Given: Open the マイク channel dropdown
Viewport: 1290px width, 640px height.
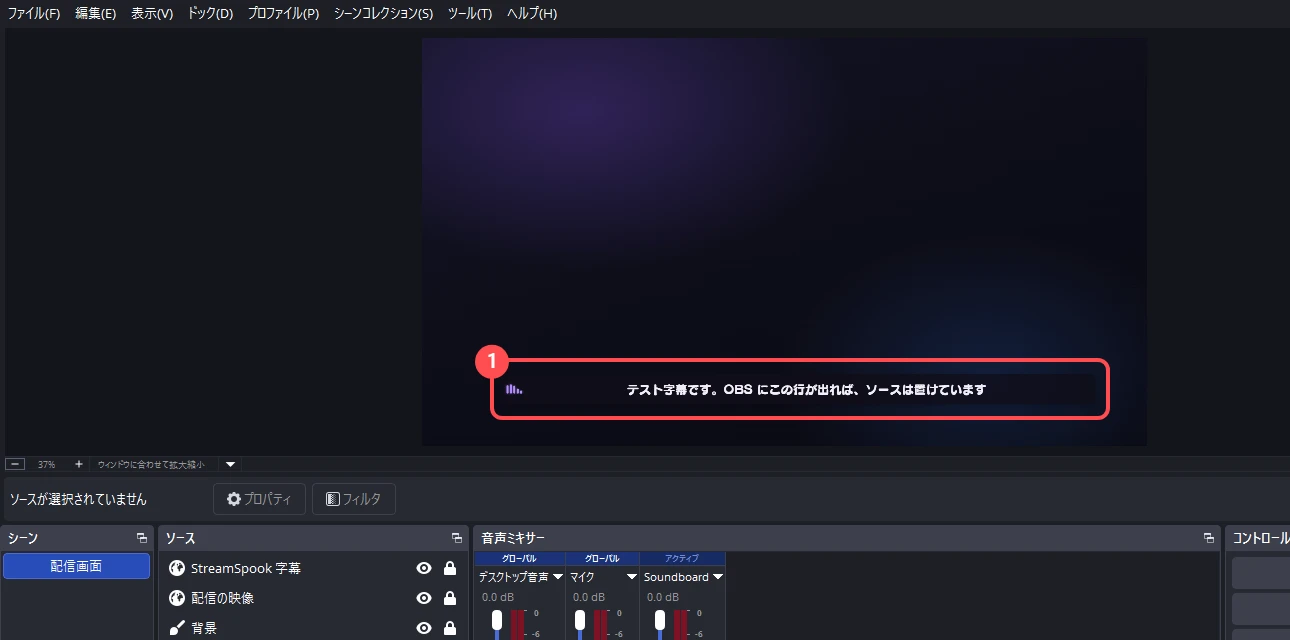Looking at the screenshot, I should pyautogui.click(x=632, y=577).
